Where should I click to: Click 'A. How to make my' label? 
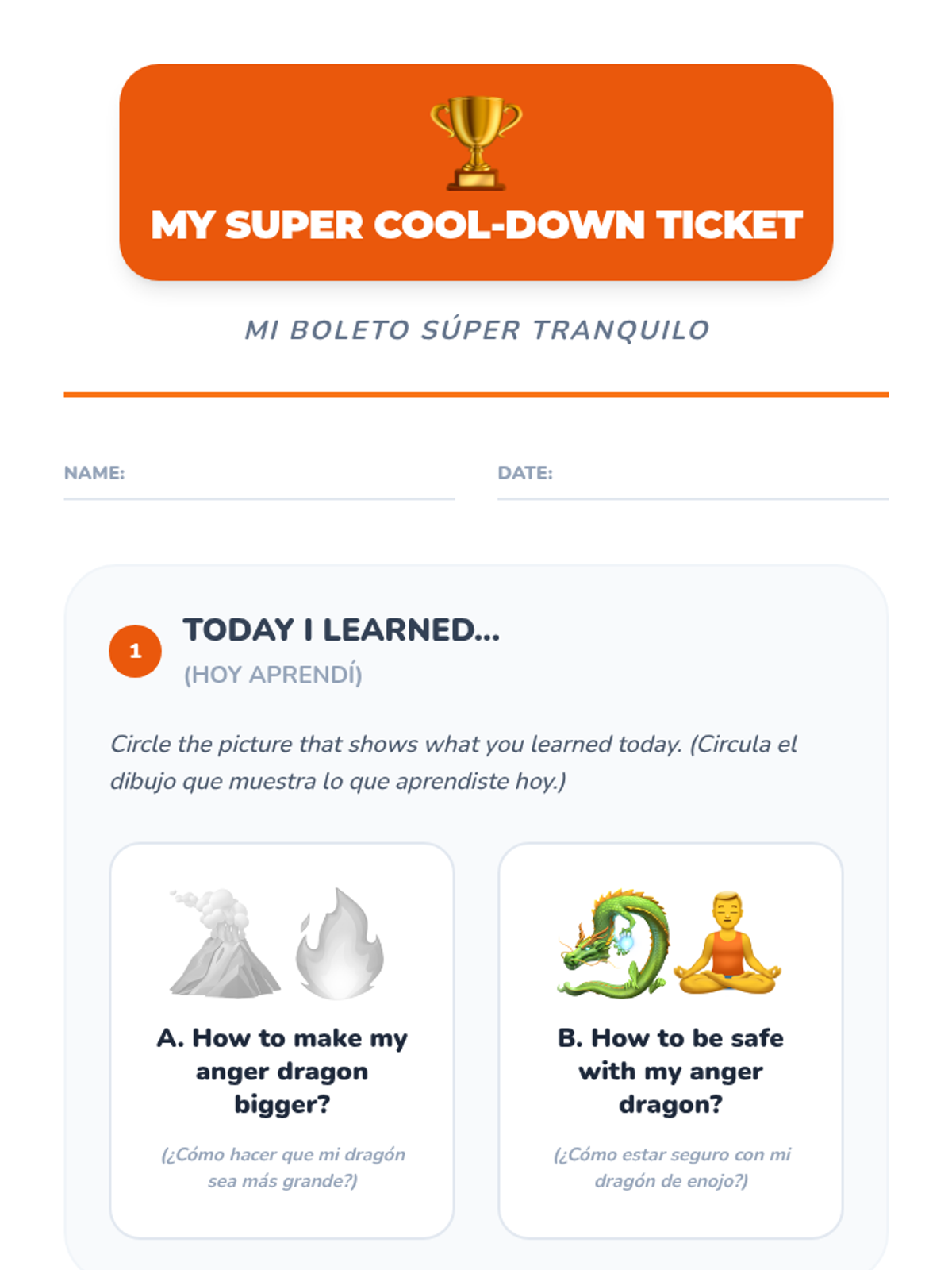pos(282,1038)
